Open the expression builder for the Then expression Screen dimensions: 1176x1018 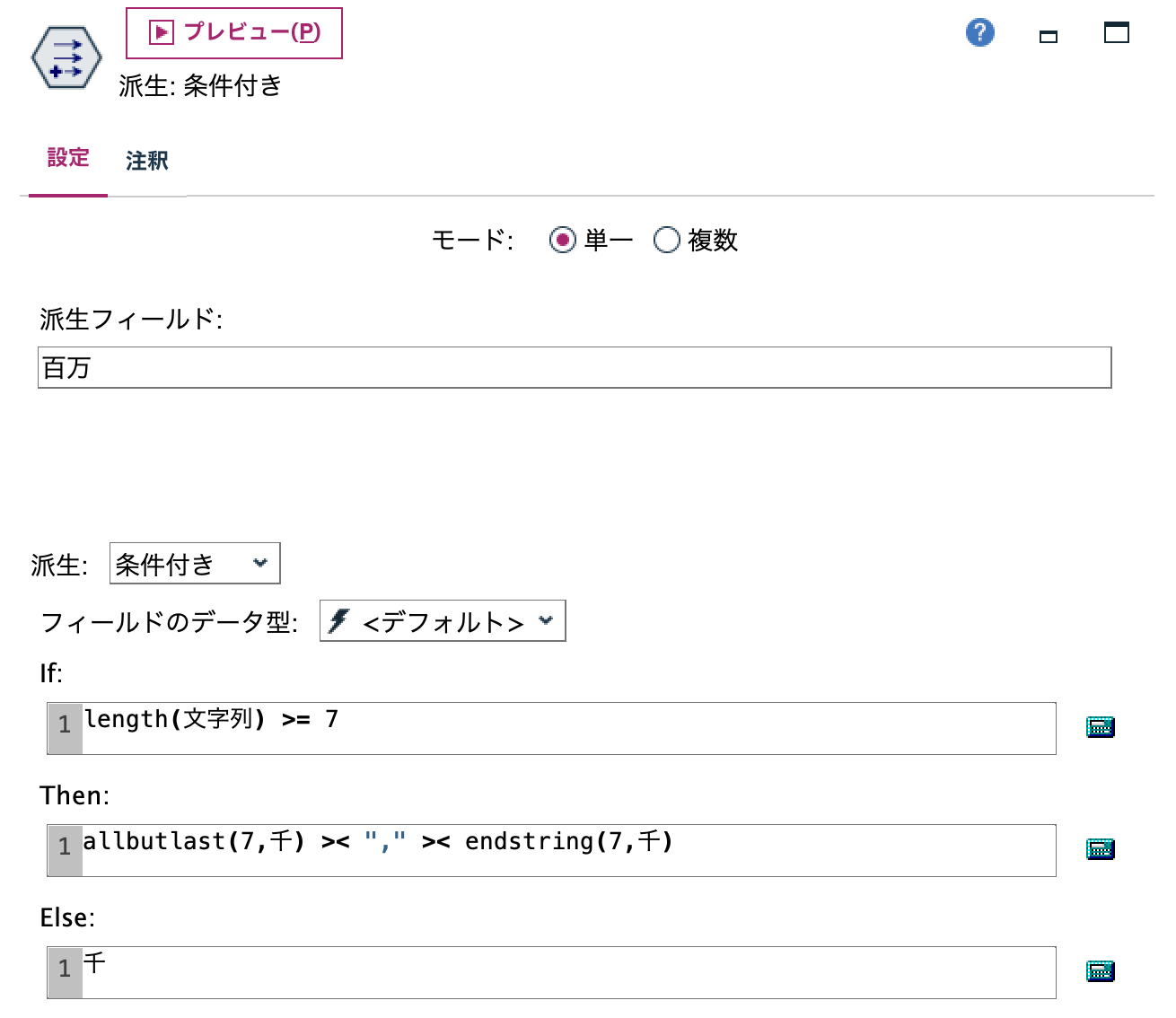coord(1100,850)
